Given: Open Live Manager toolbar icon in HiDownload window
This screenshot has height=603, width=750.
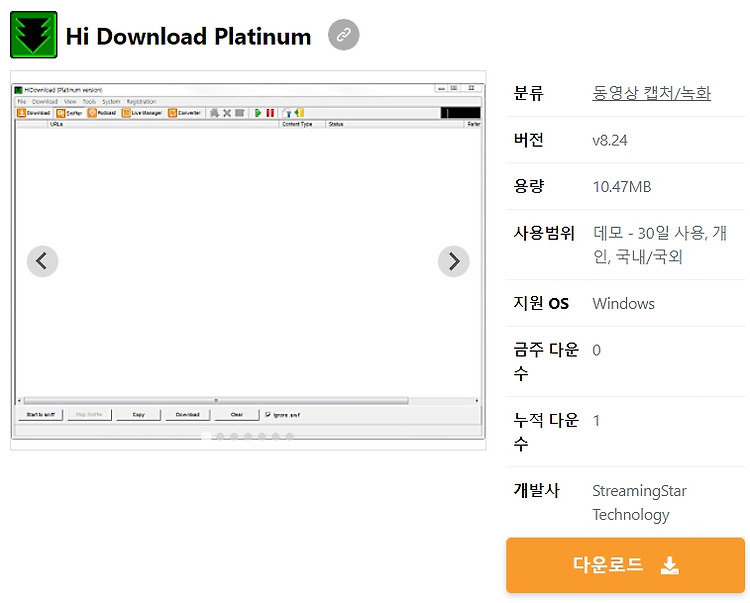Looking at the screenshot, I should tap(142, 113).
